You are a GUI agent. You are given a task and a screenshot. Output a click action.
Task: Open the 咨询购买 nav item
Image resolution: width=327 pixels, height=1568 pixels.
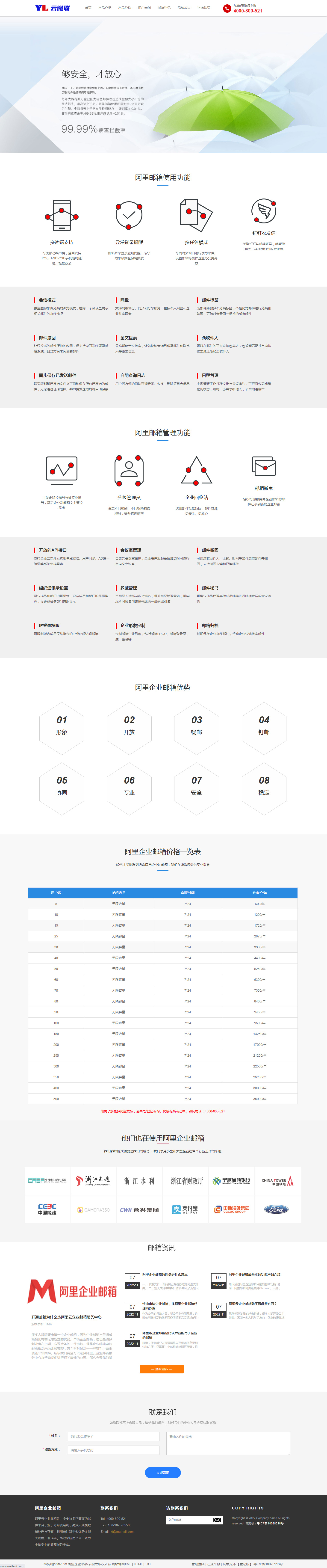[204, 8]
